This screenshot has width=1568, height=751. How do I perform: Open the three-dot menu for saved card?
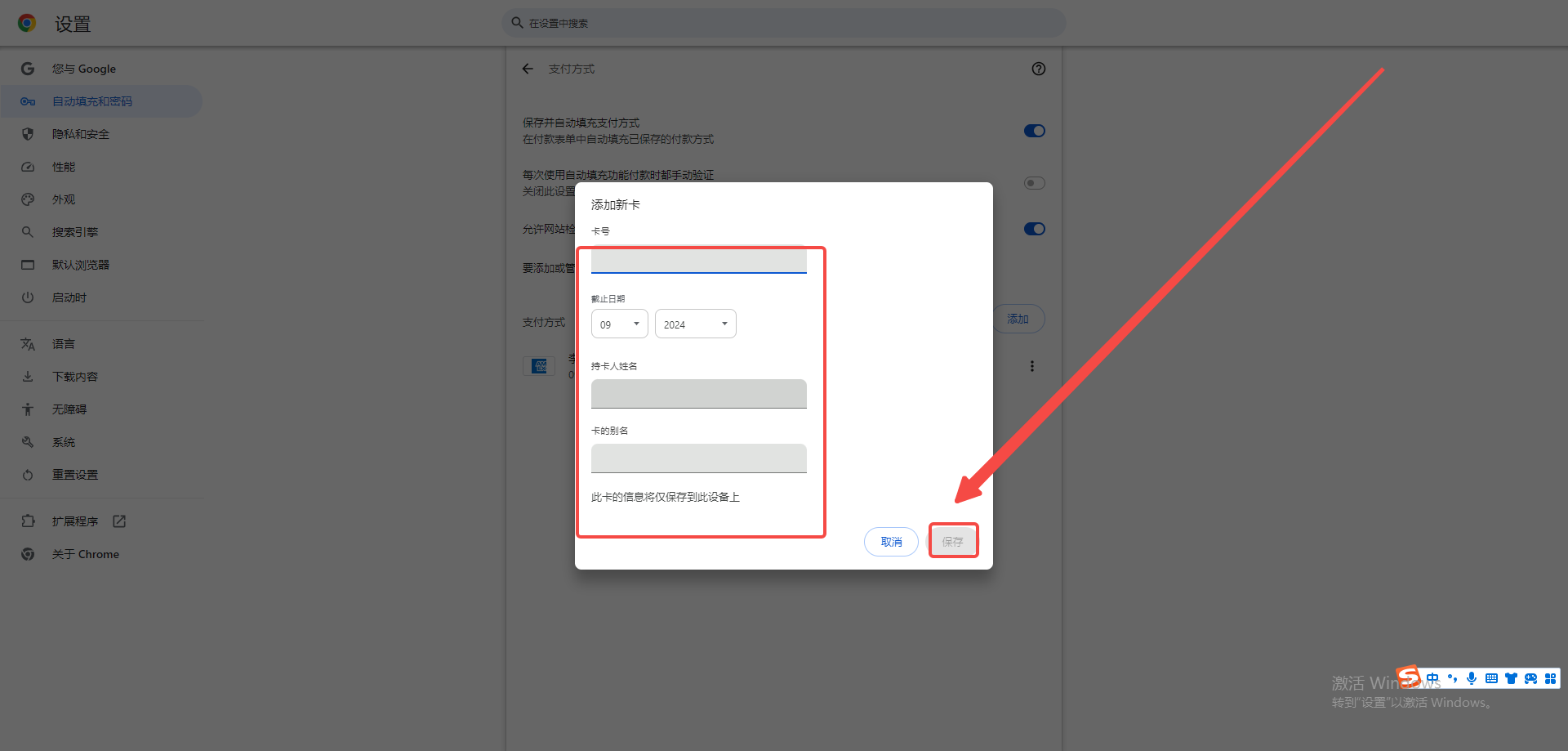[x=1032, y=366]
